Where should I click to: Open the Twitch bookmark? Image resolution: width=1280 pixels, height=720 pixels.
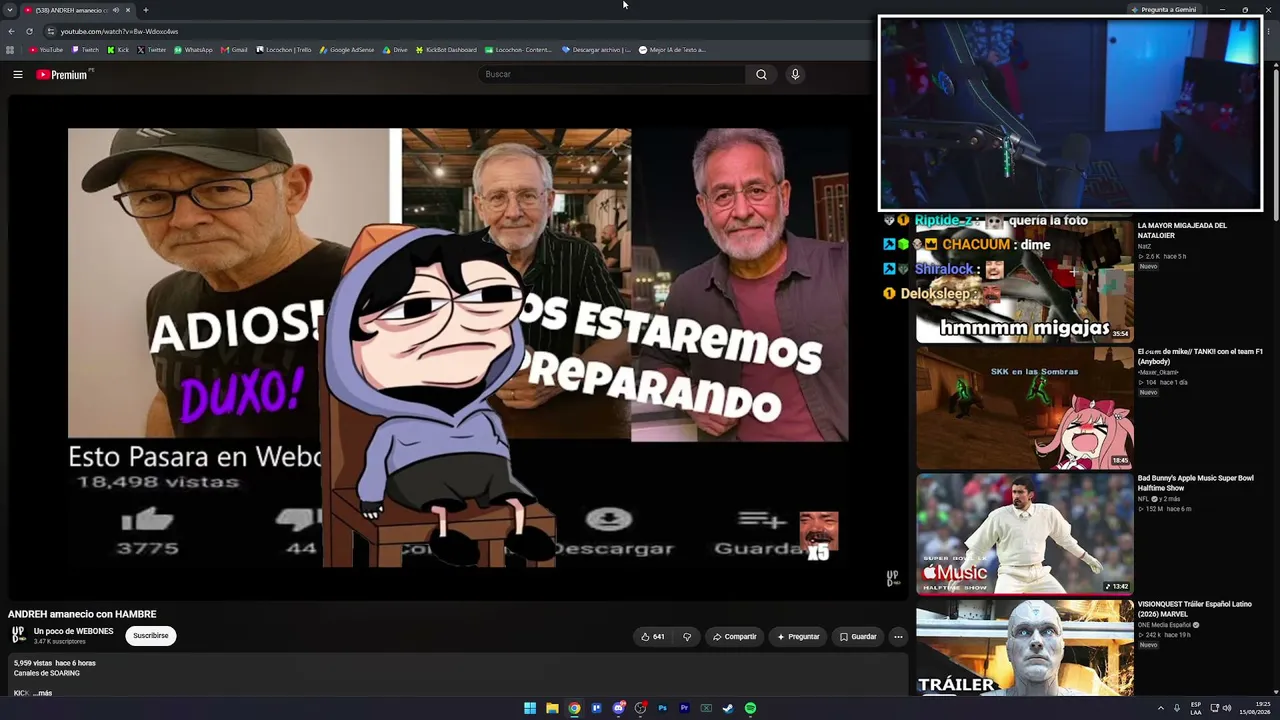coord(85,50)
